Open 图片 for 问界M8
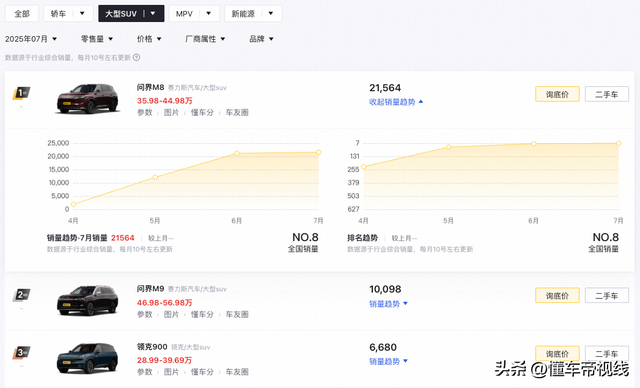The width and height of the screenshot is (640, 388). [x=171, y=113]
